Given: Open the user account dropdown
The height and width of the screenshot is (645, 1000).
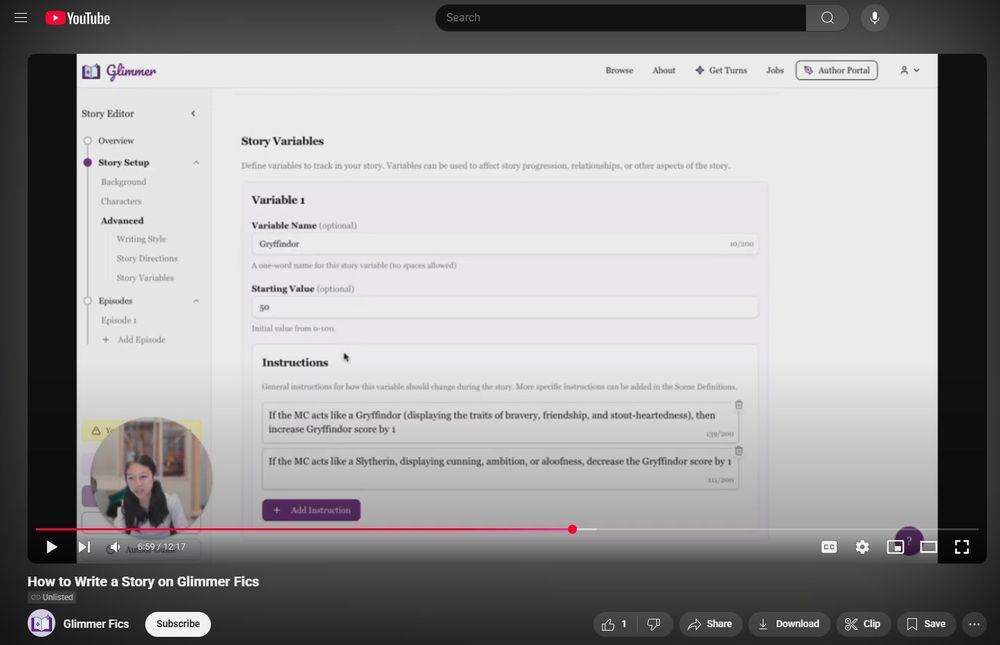Looking at the screenshot, I should [909, 70].
